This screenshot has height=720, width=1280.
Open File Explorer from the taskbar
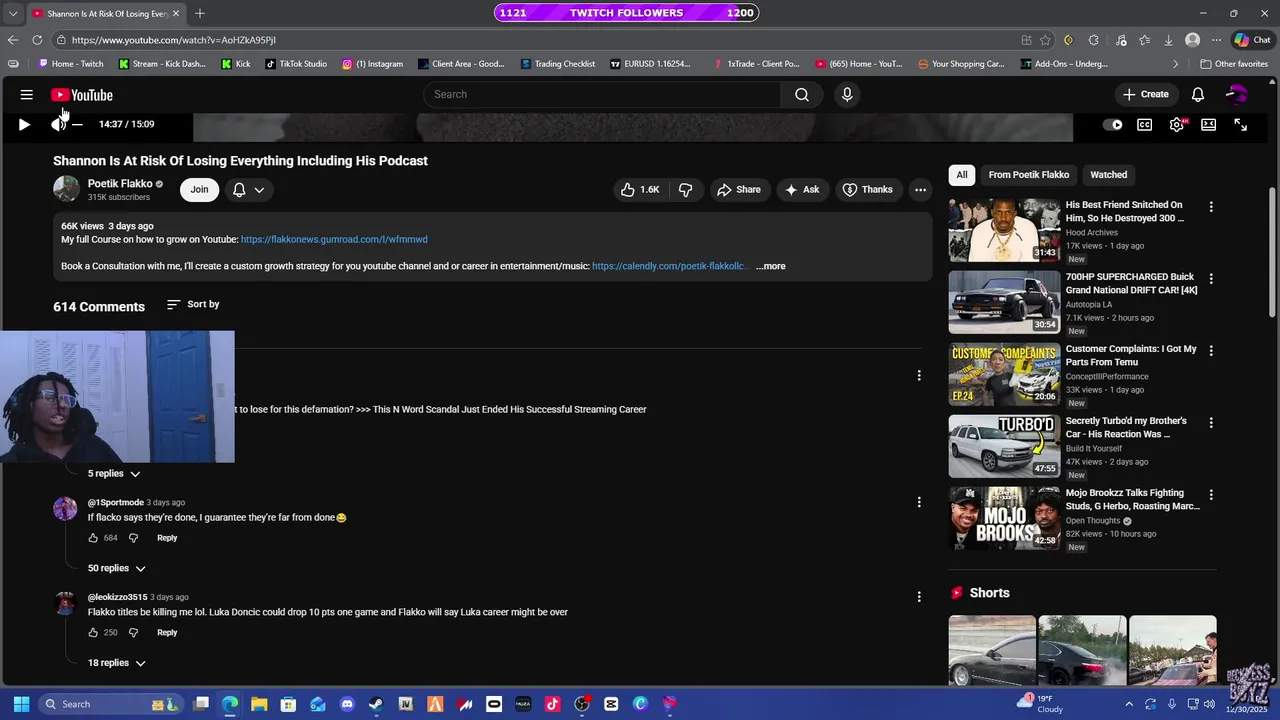[x=259, y=704]
